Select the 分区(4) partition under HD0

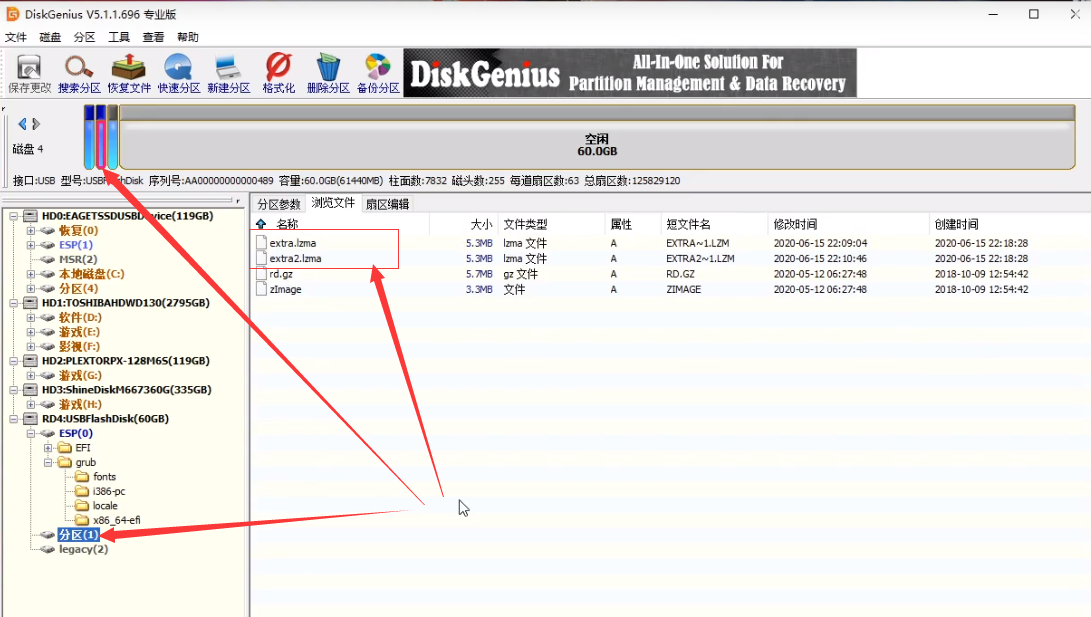tap(79, 288)
